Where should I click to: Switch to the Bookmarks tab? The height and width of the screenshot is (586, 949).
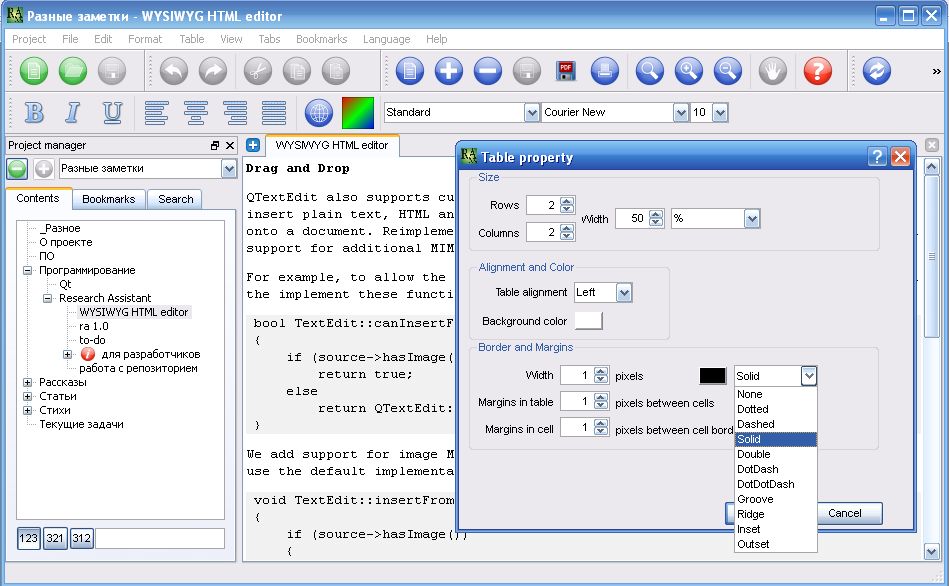pyautogui.click(x=108, y=199)
